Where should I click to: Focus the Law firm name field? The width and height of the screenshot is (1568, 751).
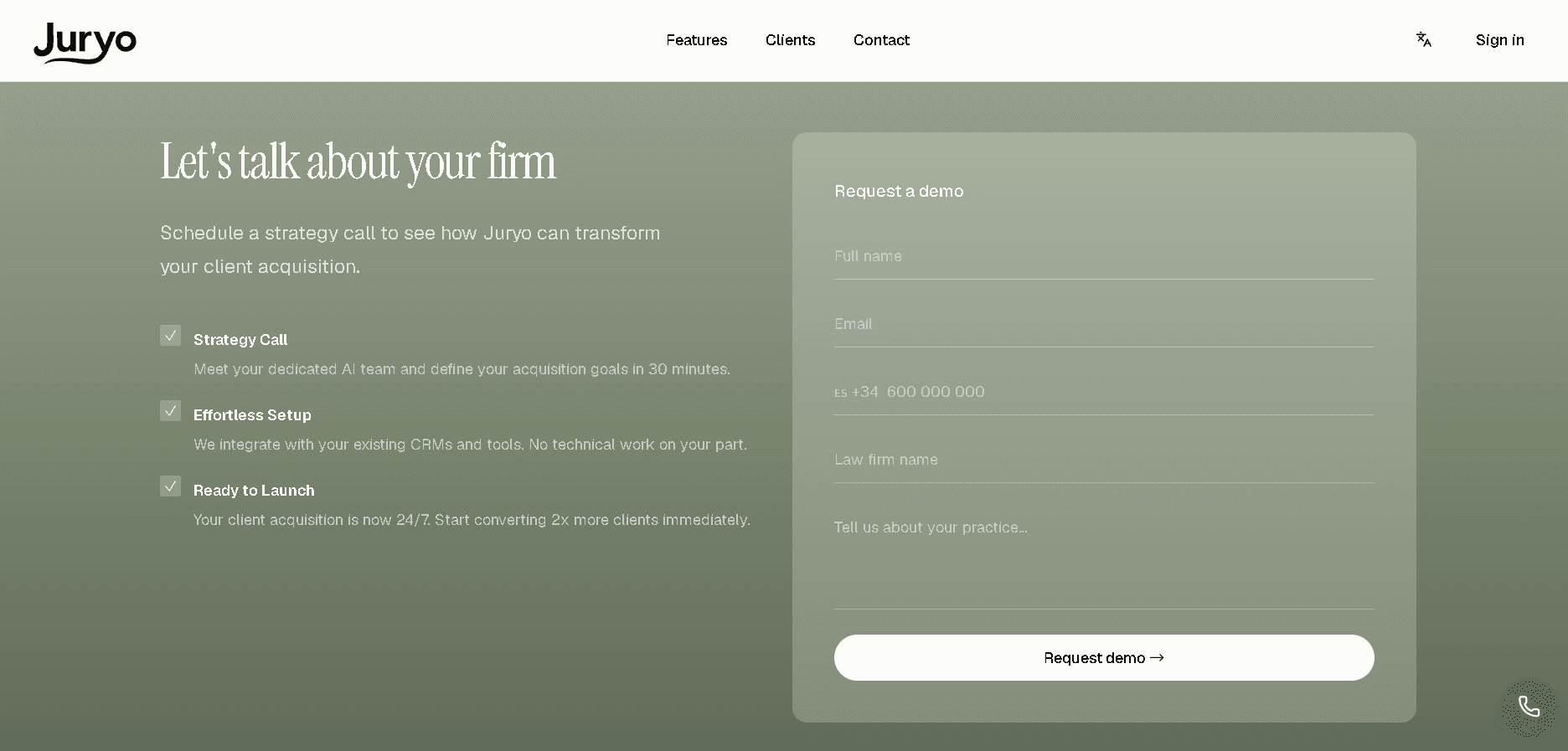[1104, 460]
